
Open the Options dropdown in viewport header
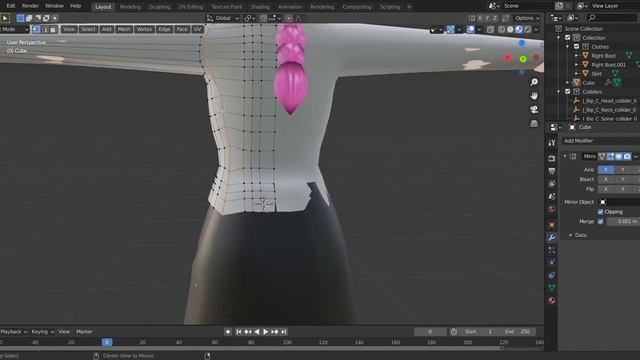[x=527, y=18]
